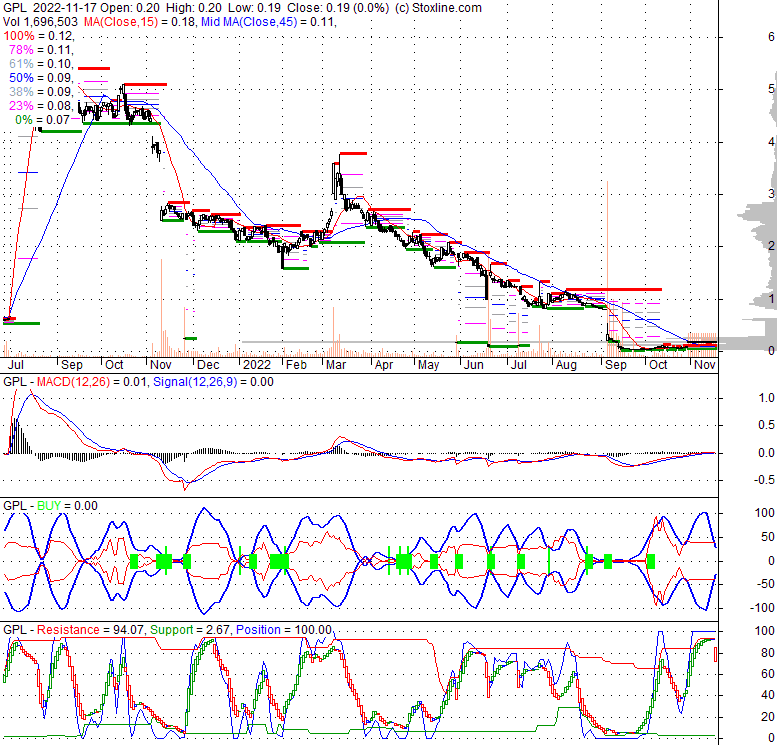Viewport: 778px width, 746px height.
Task: Click the 20 tick on the Resistance panel axis
Action: click(768, 717)
